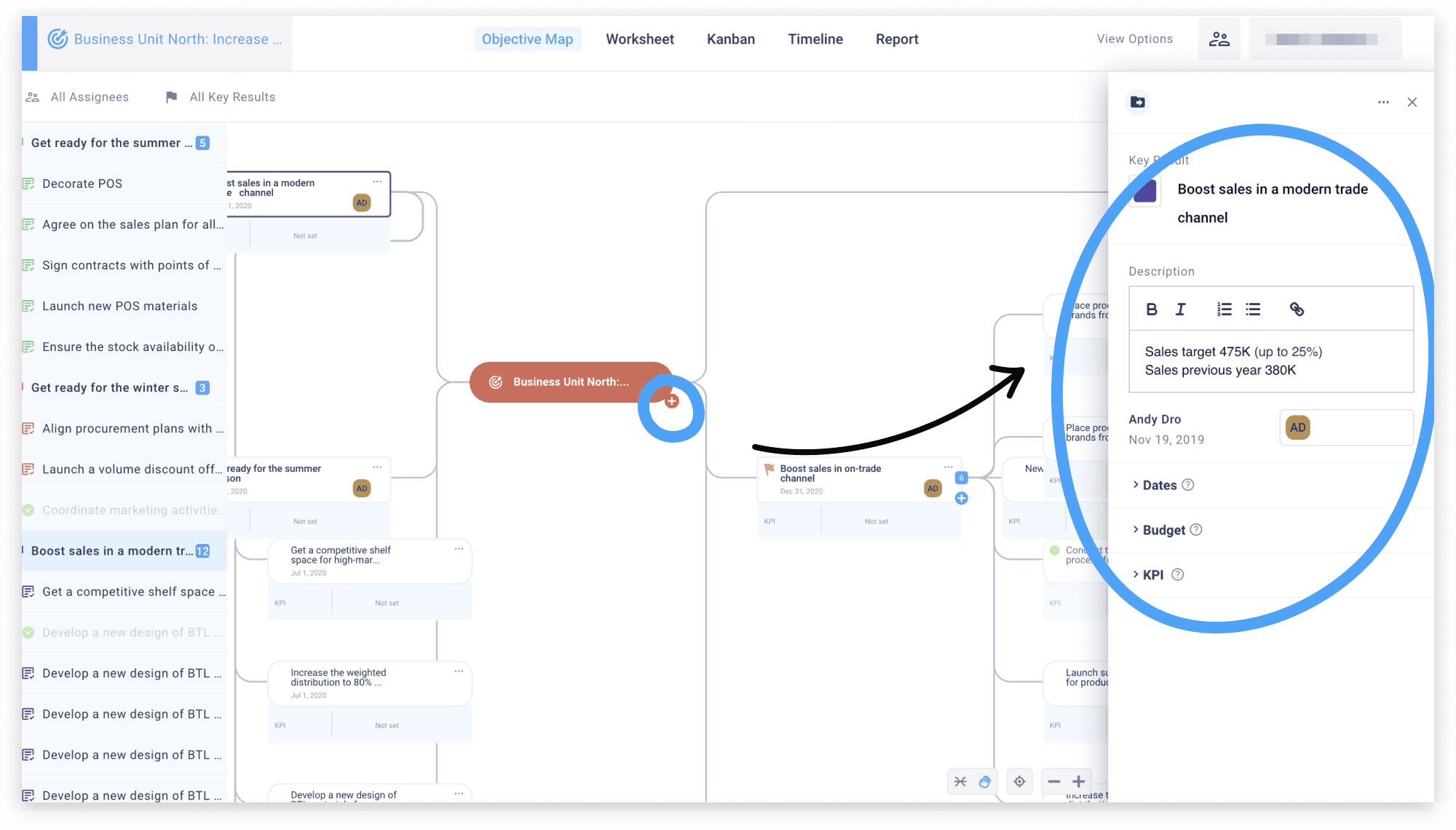Expand the Budget section
1456x830 pixels.
[x=1159, y=530]
